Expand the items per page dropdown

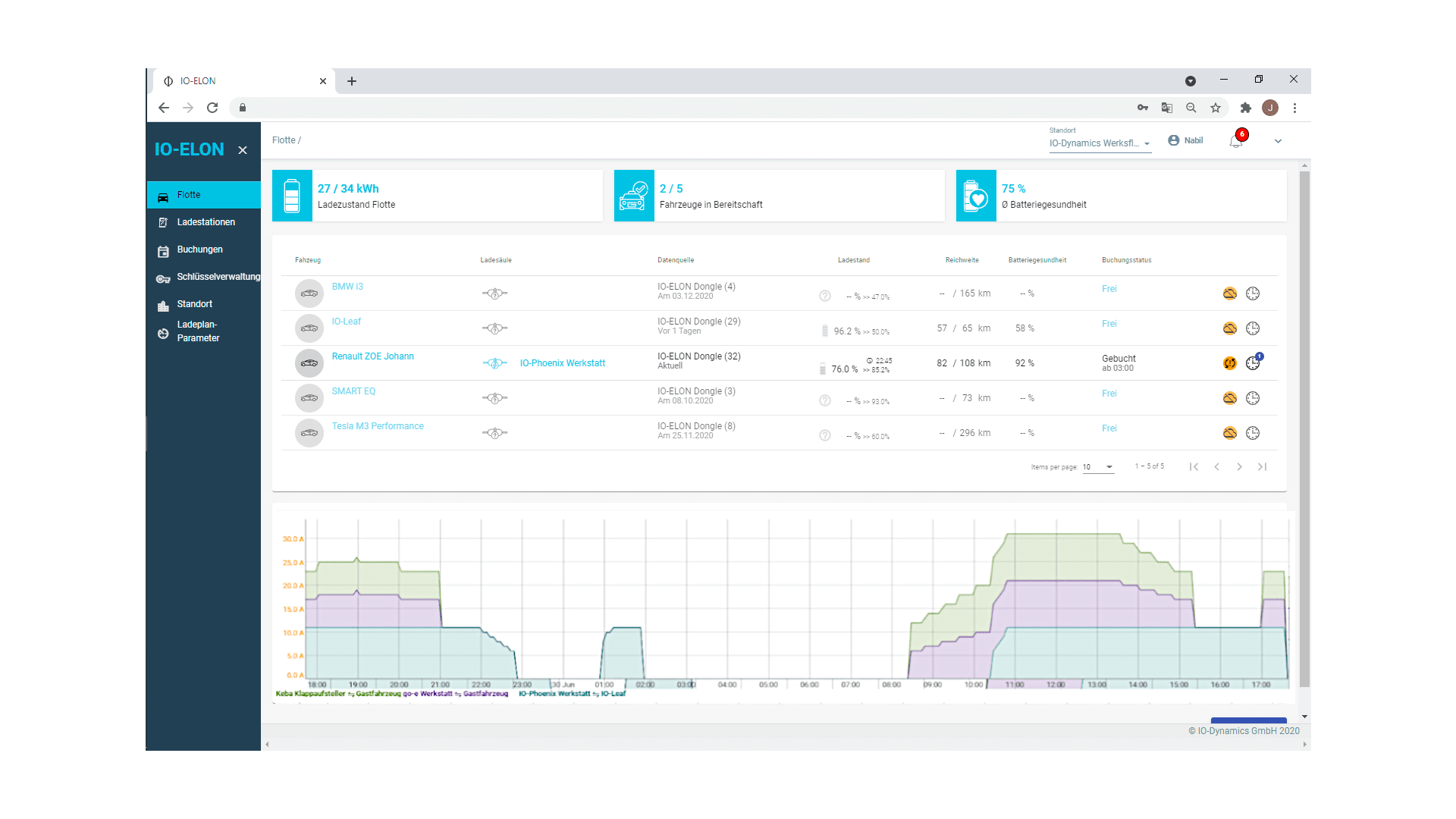(1098, 467)
